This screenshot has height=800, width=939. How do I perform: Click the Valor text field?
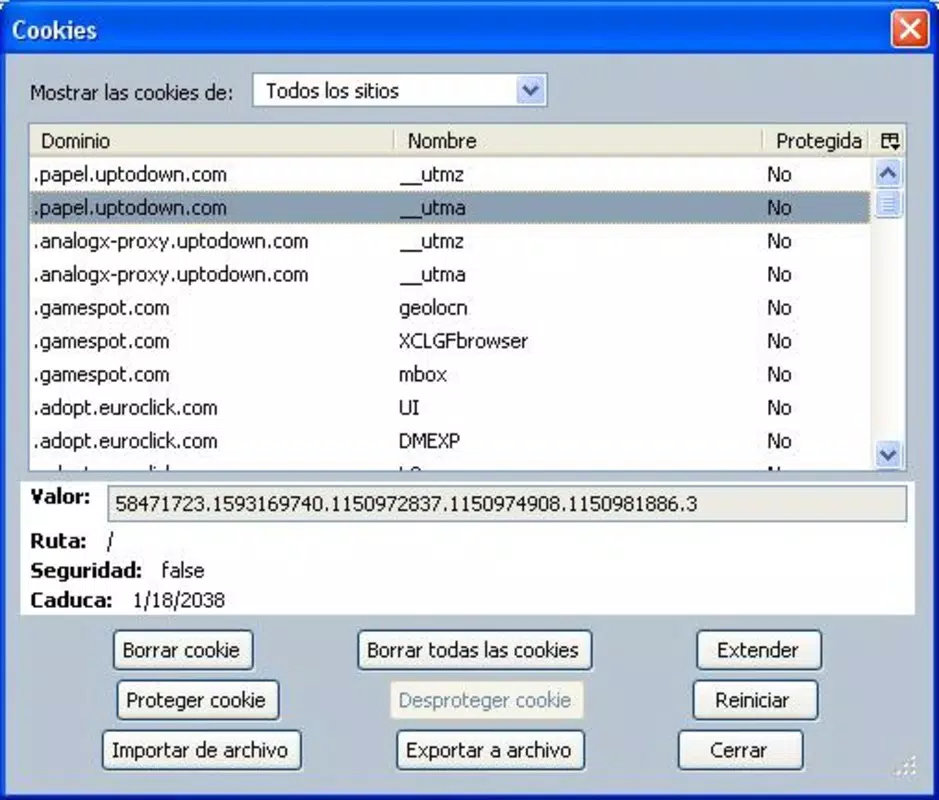[x=507, y=504]
